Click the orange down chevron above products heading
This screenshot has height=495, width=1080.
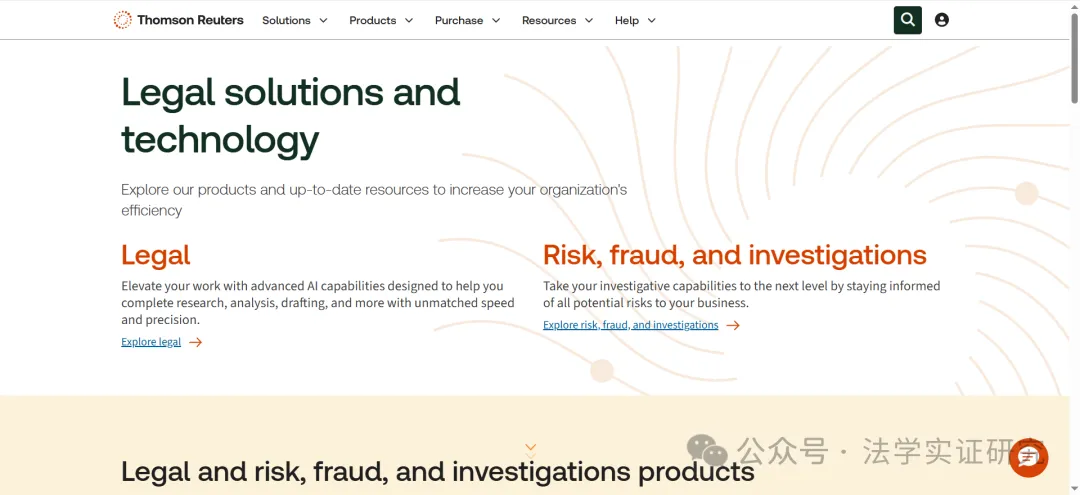[530, 450]
